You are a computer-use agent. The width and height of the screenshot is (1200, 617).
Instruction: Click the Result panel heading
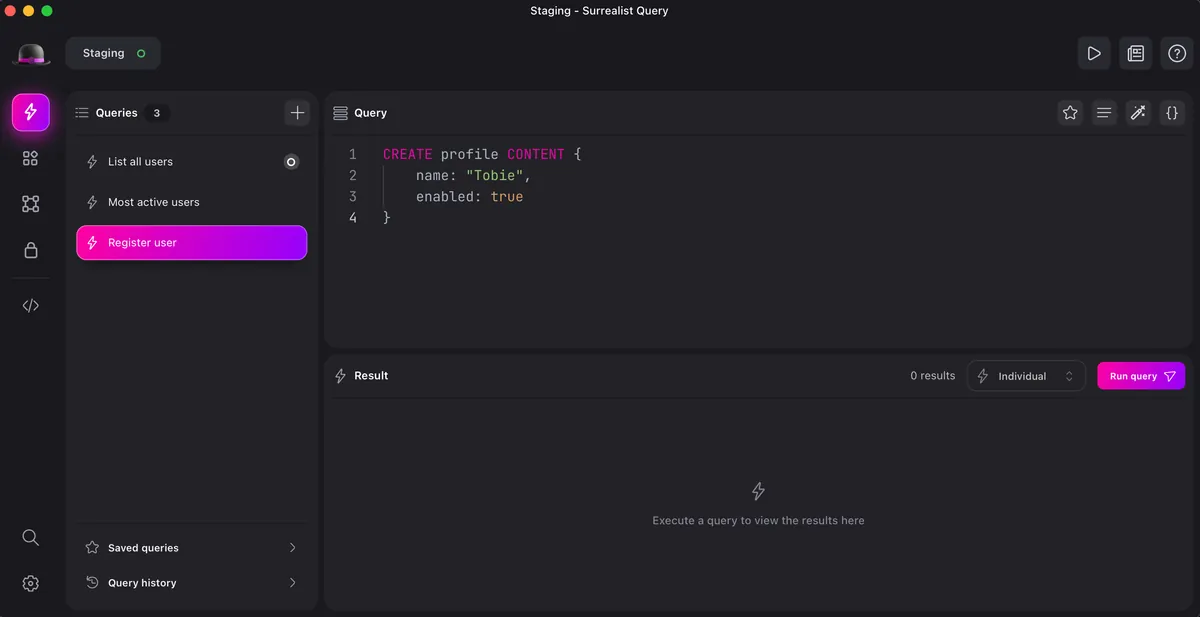click(x=371, y=376)
